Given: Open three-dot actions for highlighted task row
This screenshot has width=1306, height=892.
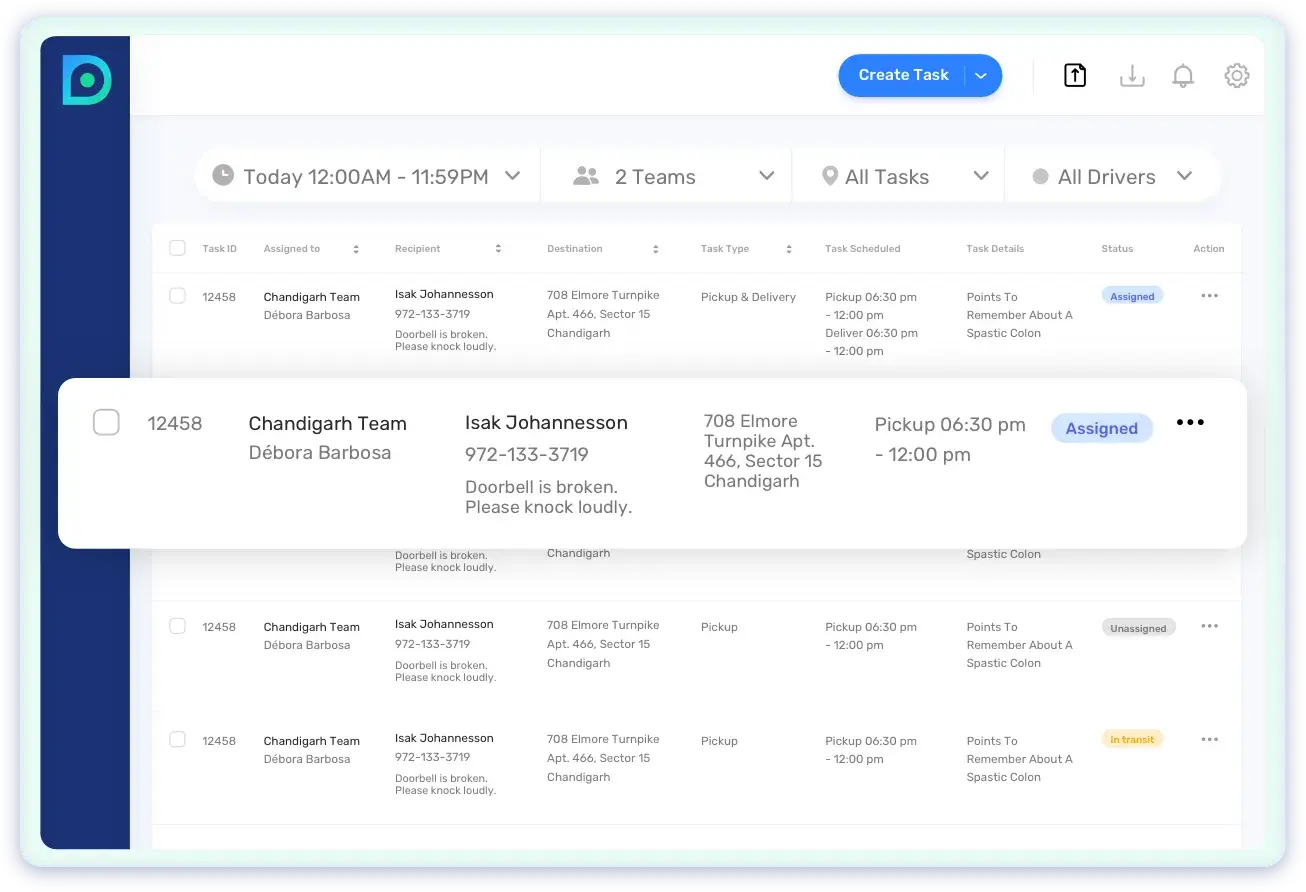Looking at the screenshot, I should click(1190, 423).
